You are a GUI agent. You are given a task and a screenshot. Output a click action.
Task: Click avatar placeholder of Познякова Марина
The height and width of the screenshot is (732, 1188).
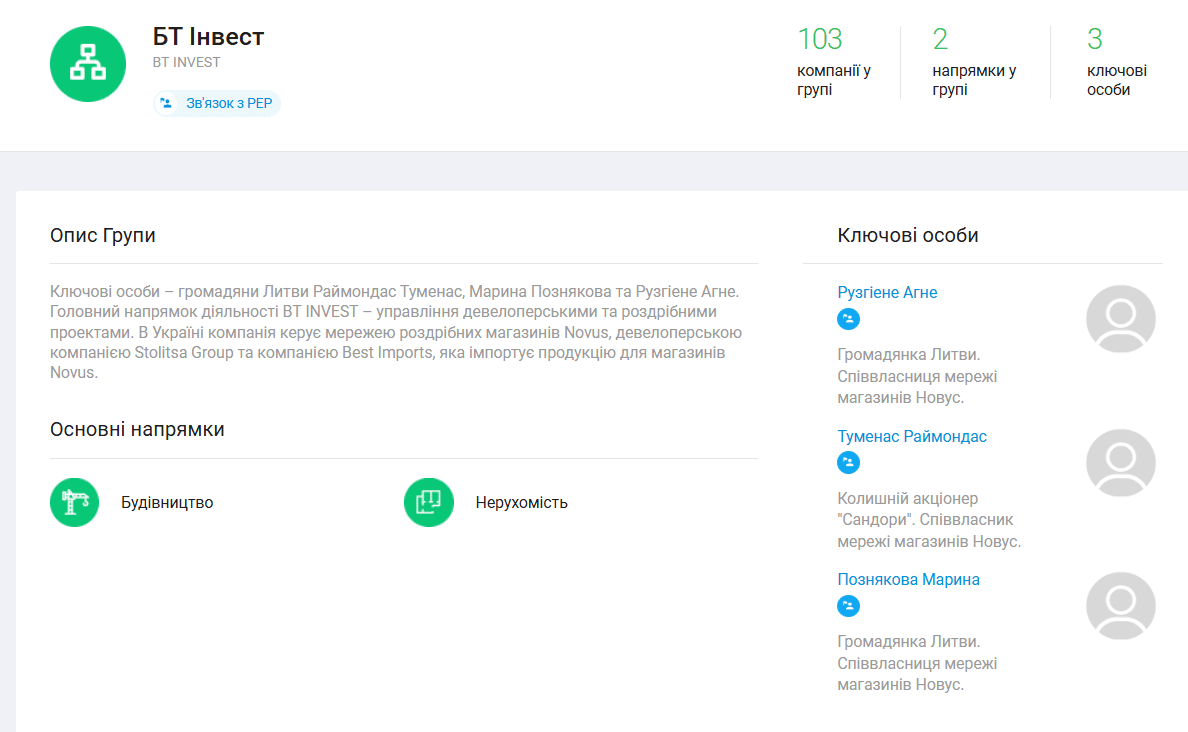[1121, 606]
